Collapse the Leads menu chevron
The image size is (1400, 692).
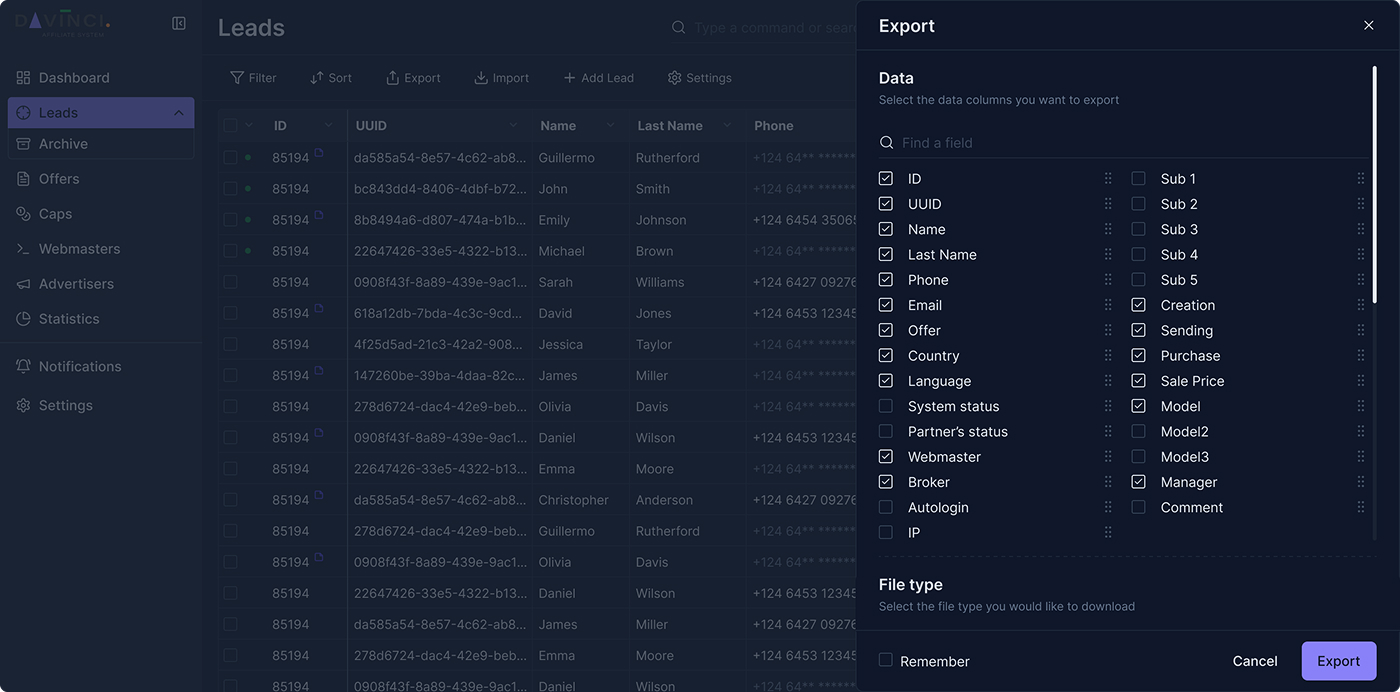179,113
